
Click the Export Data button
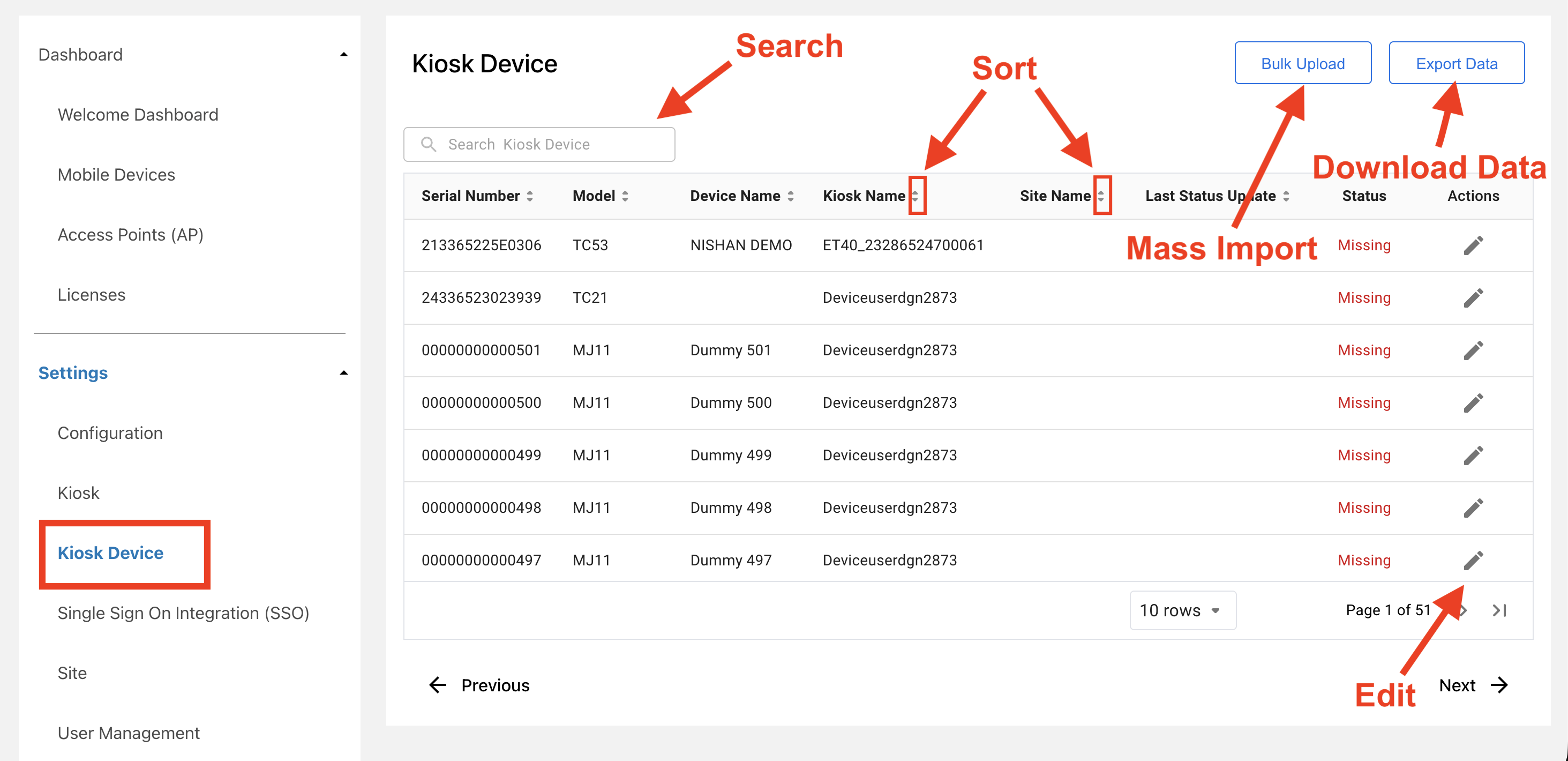tap(1456, 63)
